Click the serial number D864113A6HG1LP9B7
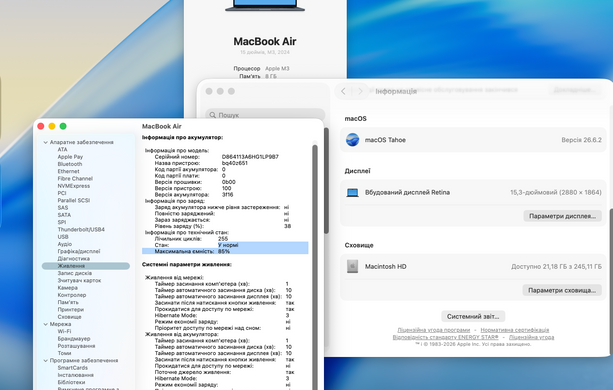The image size is (613, 390). click(x=250, y=157)
